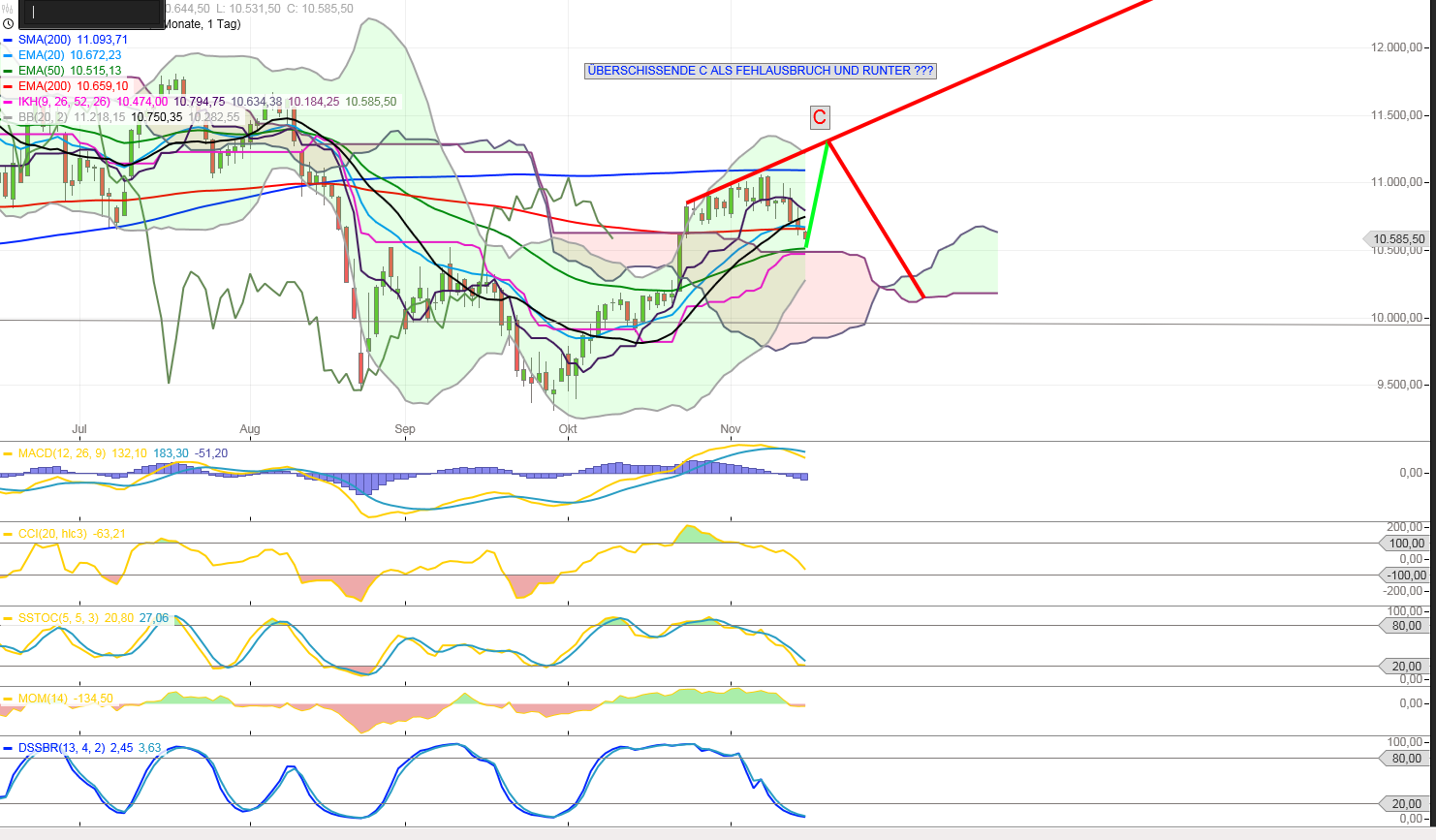Toggle the IKH(9, 26, 52, 26) Ichimoku legend entry

10,101
